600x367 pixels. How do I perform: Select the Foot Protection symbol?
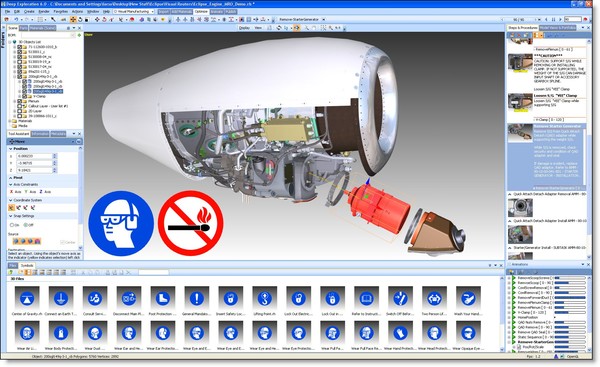pos(163,298)
